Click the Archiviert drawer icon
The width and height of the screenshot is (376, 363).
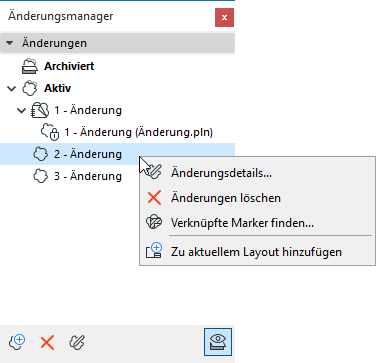coord(30,66)
